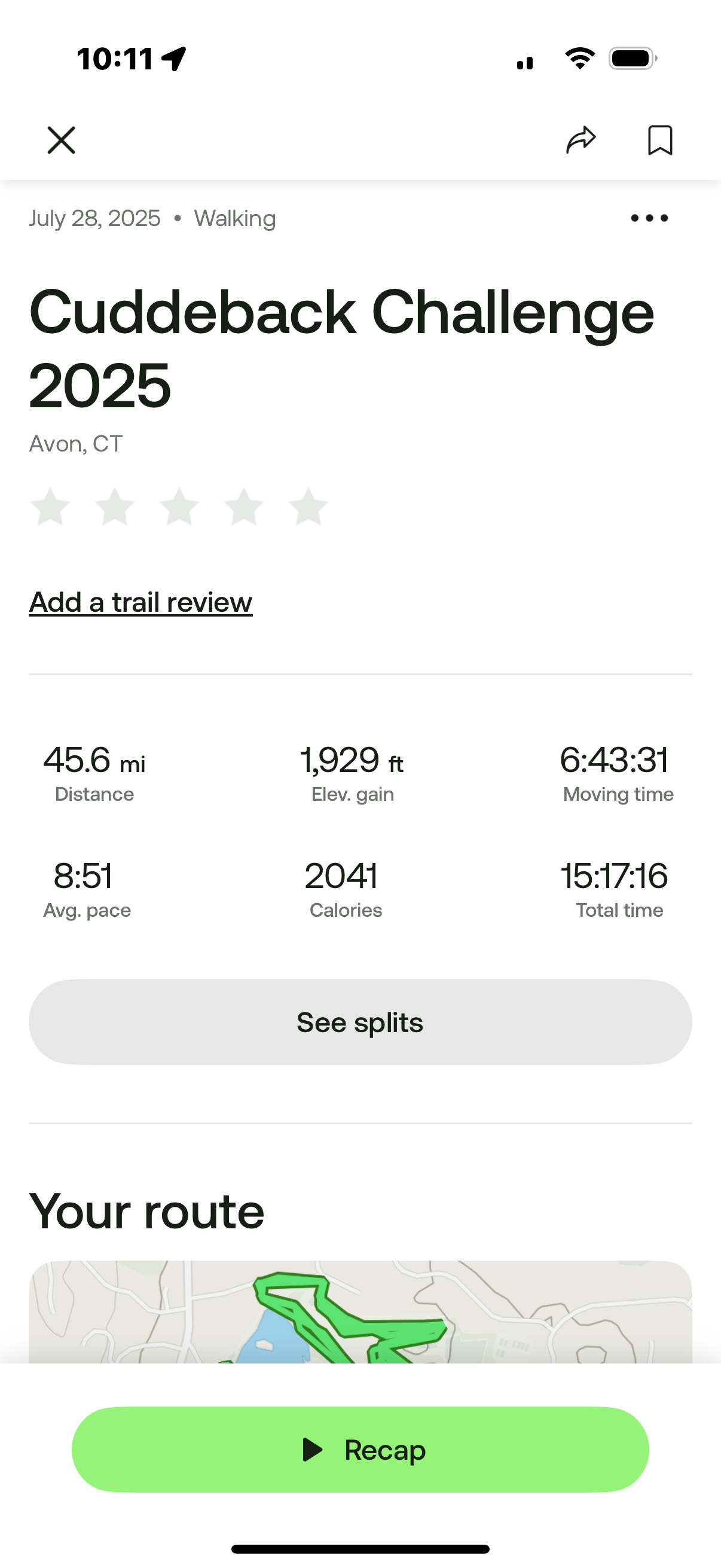
Task: Open the three-dot more options menu
Action: tap(649, 218)
